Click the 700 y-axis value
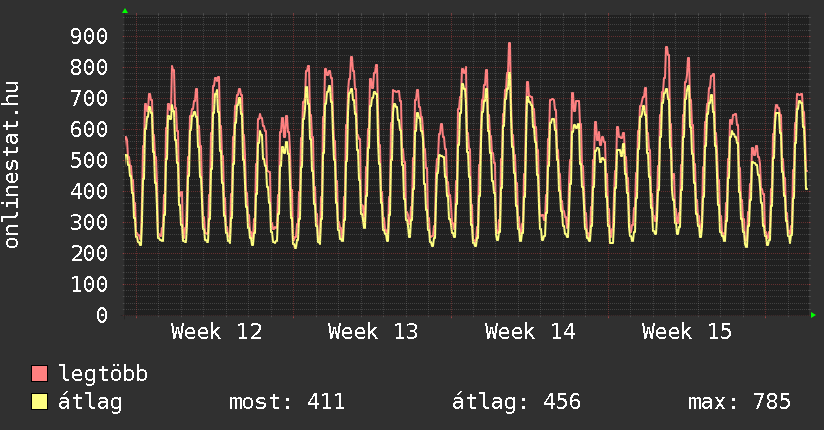Screen dimensions: 824x430 pyautogui.click(x=89, y=99)
